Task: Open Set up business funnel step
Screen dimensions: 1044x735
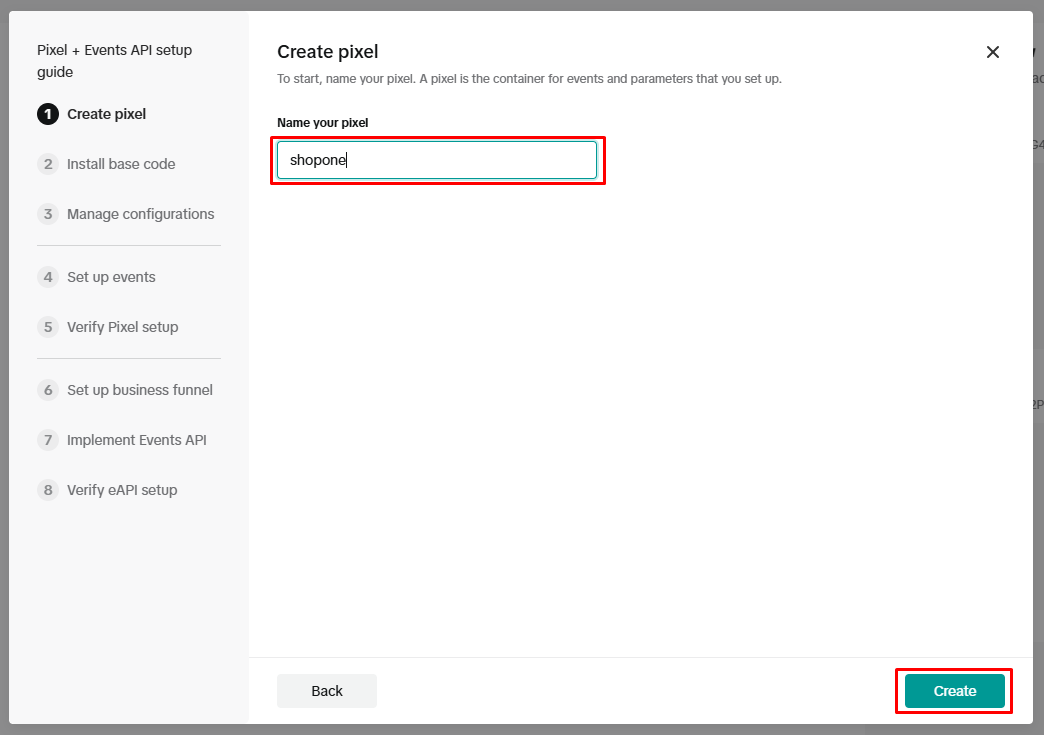Action: point(139,390)
